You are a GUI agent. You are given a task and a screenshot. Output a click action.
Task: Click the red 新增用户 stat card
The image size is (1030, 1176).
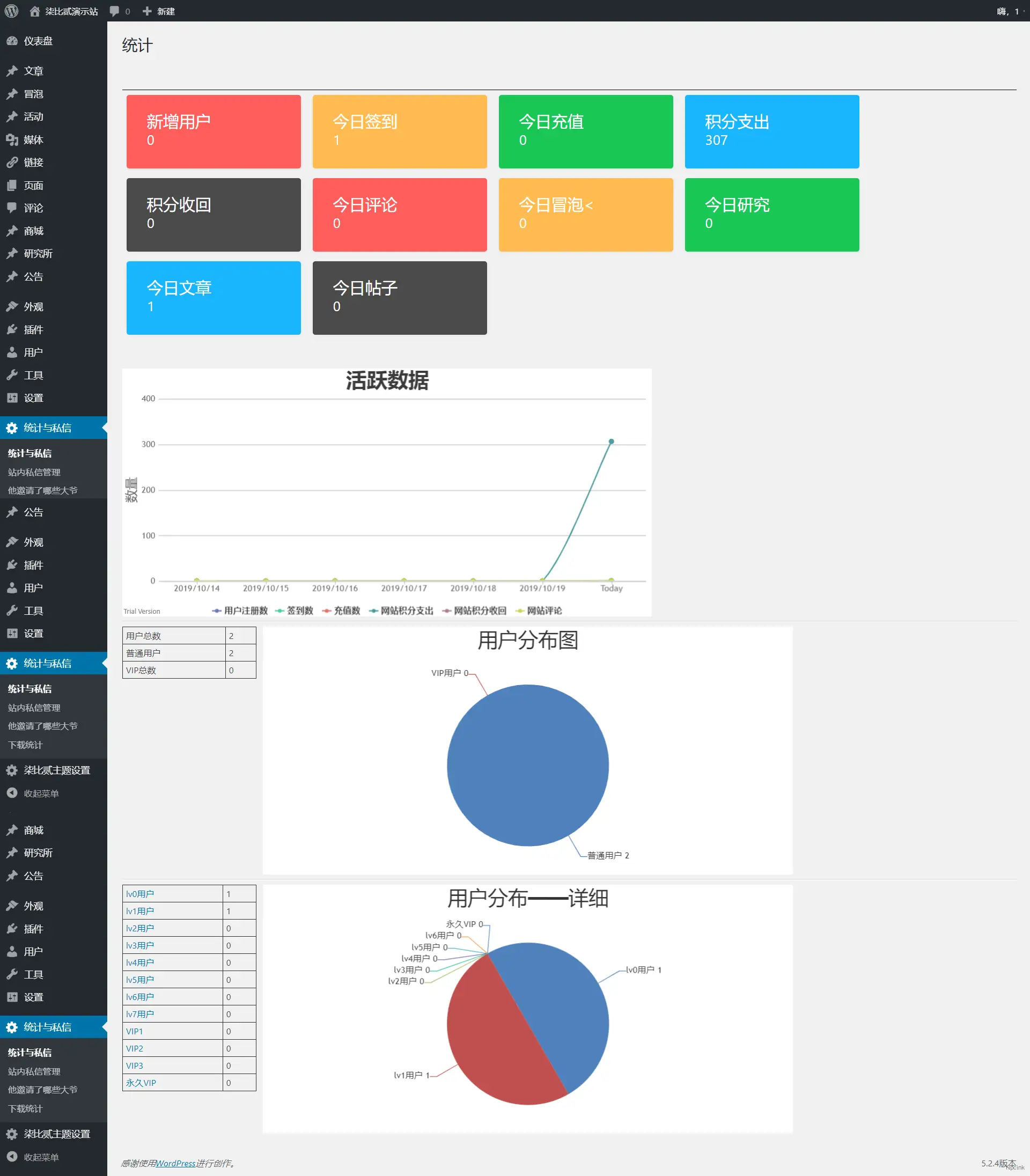pyautogui.click(x=214, y=131)
